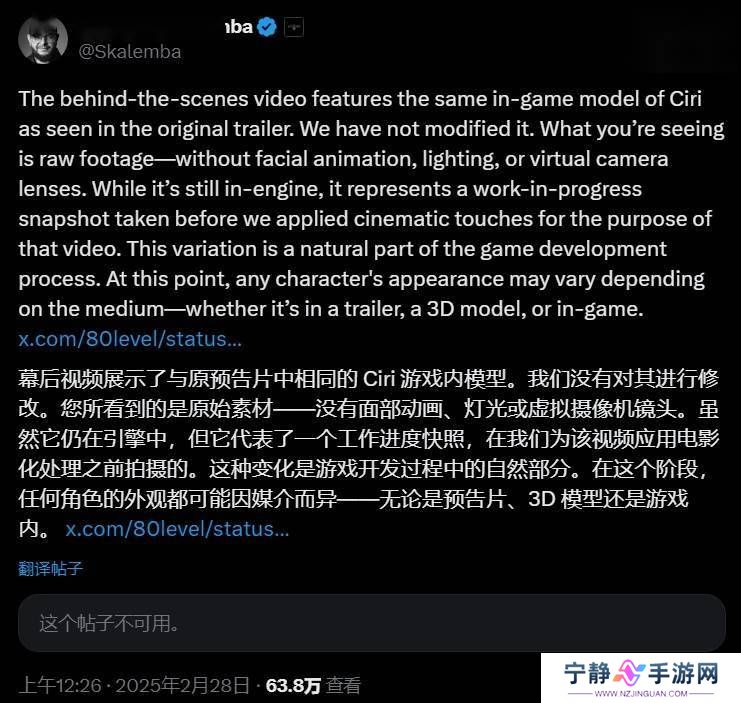
Task: Open the x.com/80level/status link under English text
Action: (x=130, y=339)
